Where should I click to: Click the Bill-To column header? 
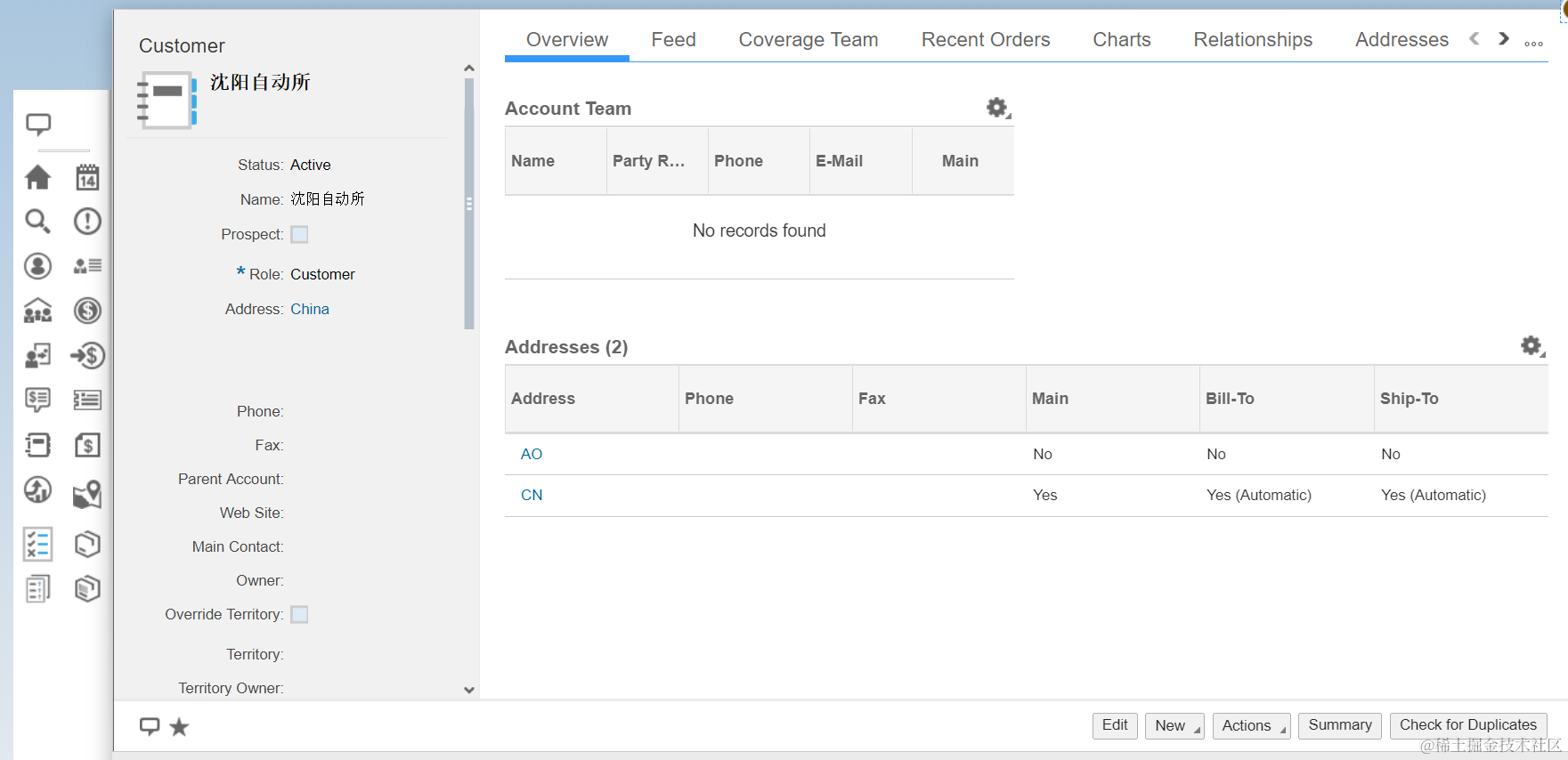coord(1287,399)
